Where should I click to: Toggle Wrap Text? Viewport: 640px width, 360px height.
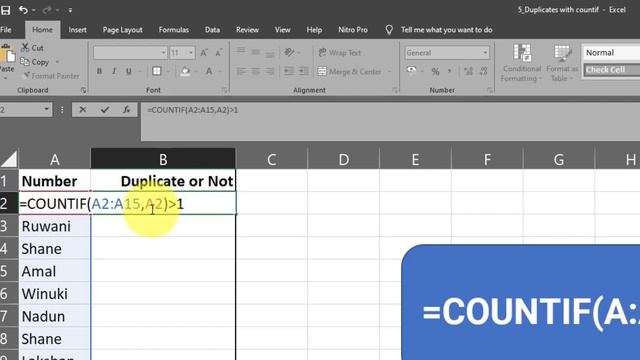pyautogui.click(x=340, y=53)
